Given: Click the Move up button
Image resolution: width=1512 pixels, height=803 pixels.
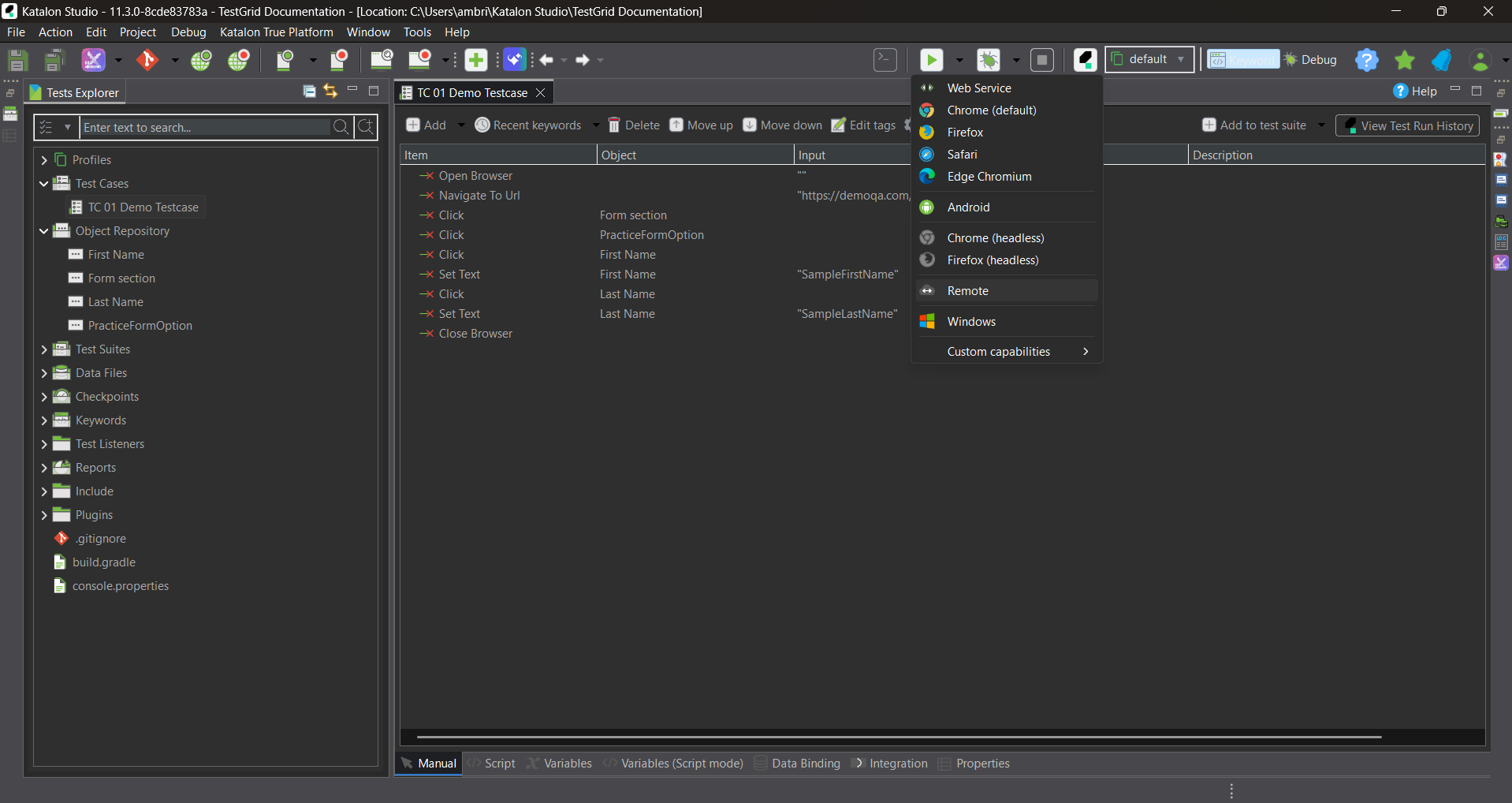Looking at the screenshot, I should 702,125.
